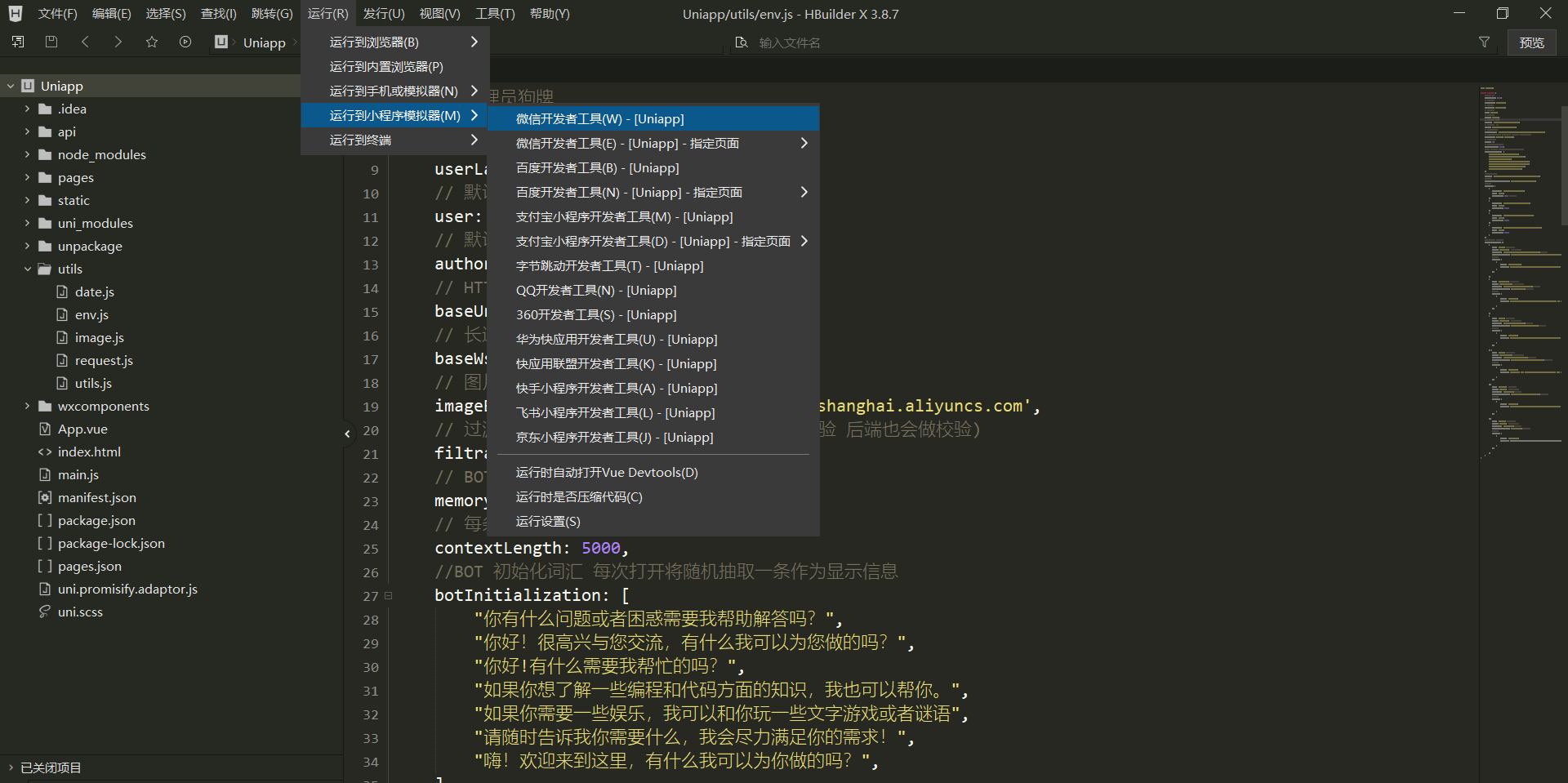
Task: Run in 京东小程序开发者工具(J)
Action: coord(653,437)
